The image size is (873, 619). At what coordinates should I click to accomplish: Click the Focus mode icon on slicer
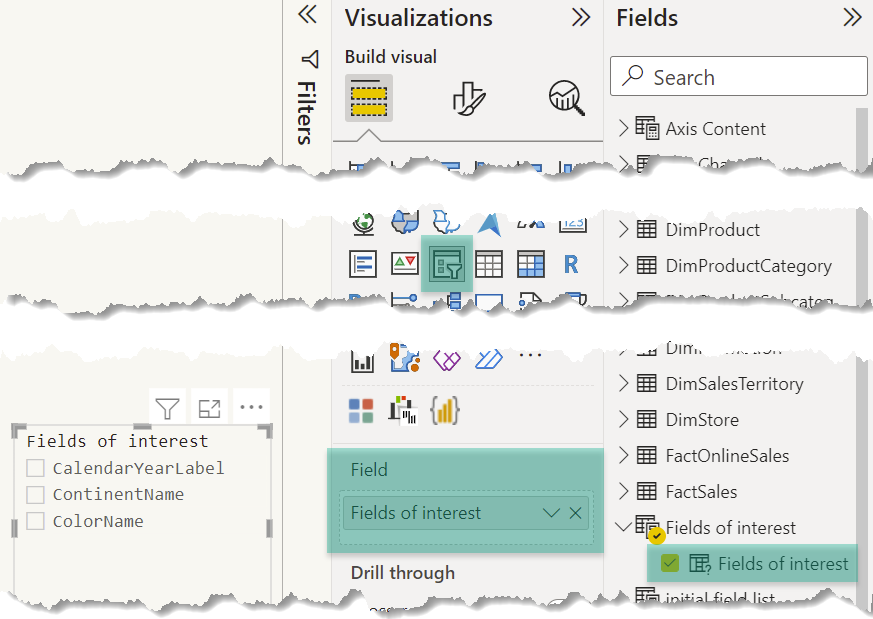[209, 408]
